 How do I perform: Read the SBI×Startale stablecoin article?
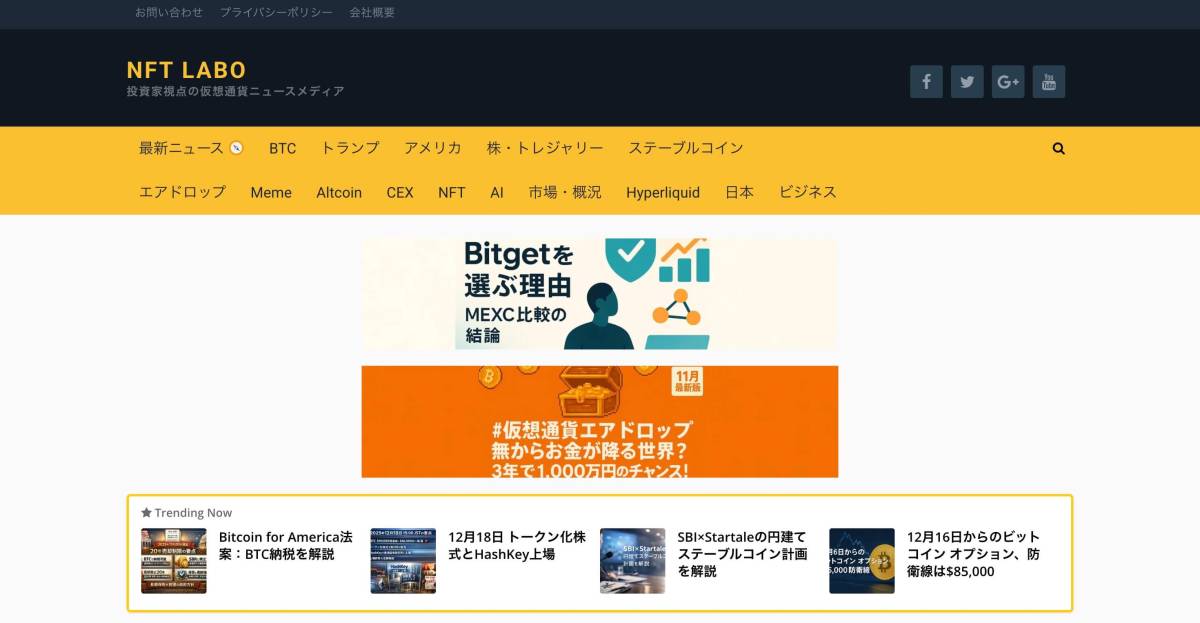[741, 553]
